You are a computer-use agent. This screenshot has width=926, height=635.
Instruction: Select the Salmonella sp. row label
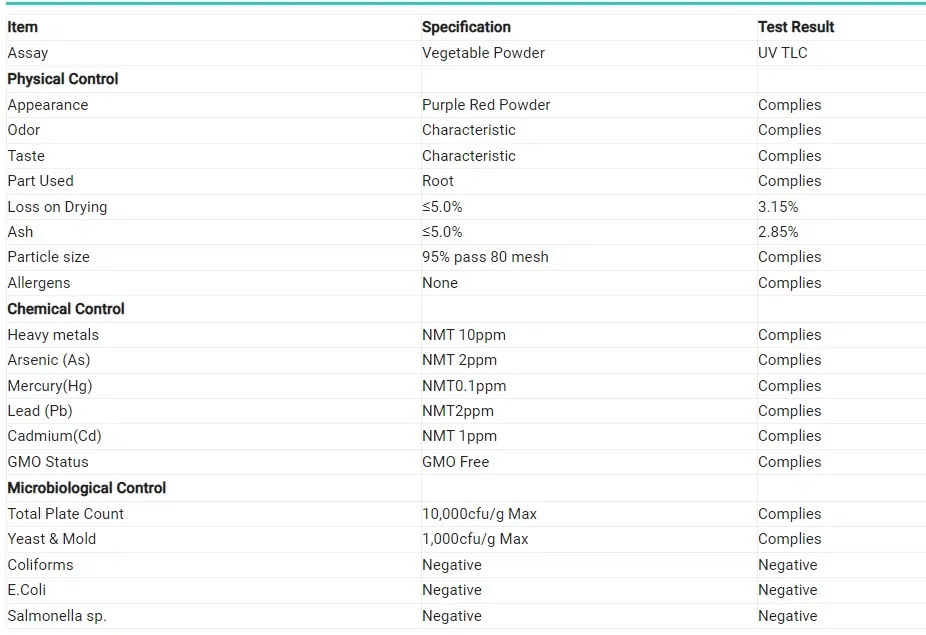pos(57,616)
